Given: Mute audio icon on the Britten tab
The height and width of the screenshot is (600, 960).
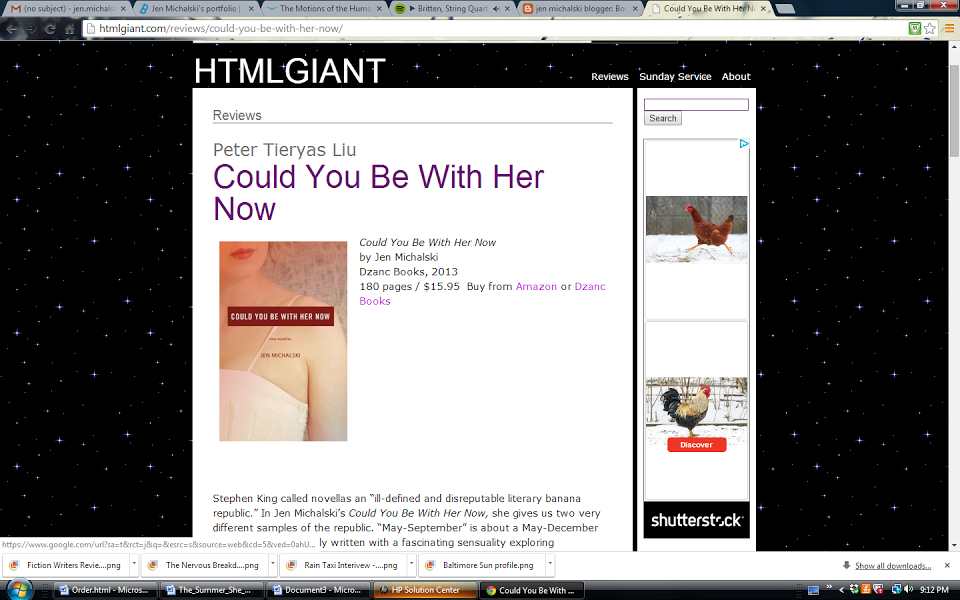Looking at the screenshot, I should coord(496,9).
